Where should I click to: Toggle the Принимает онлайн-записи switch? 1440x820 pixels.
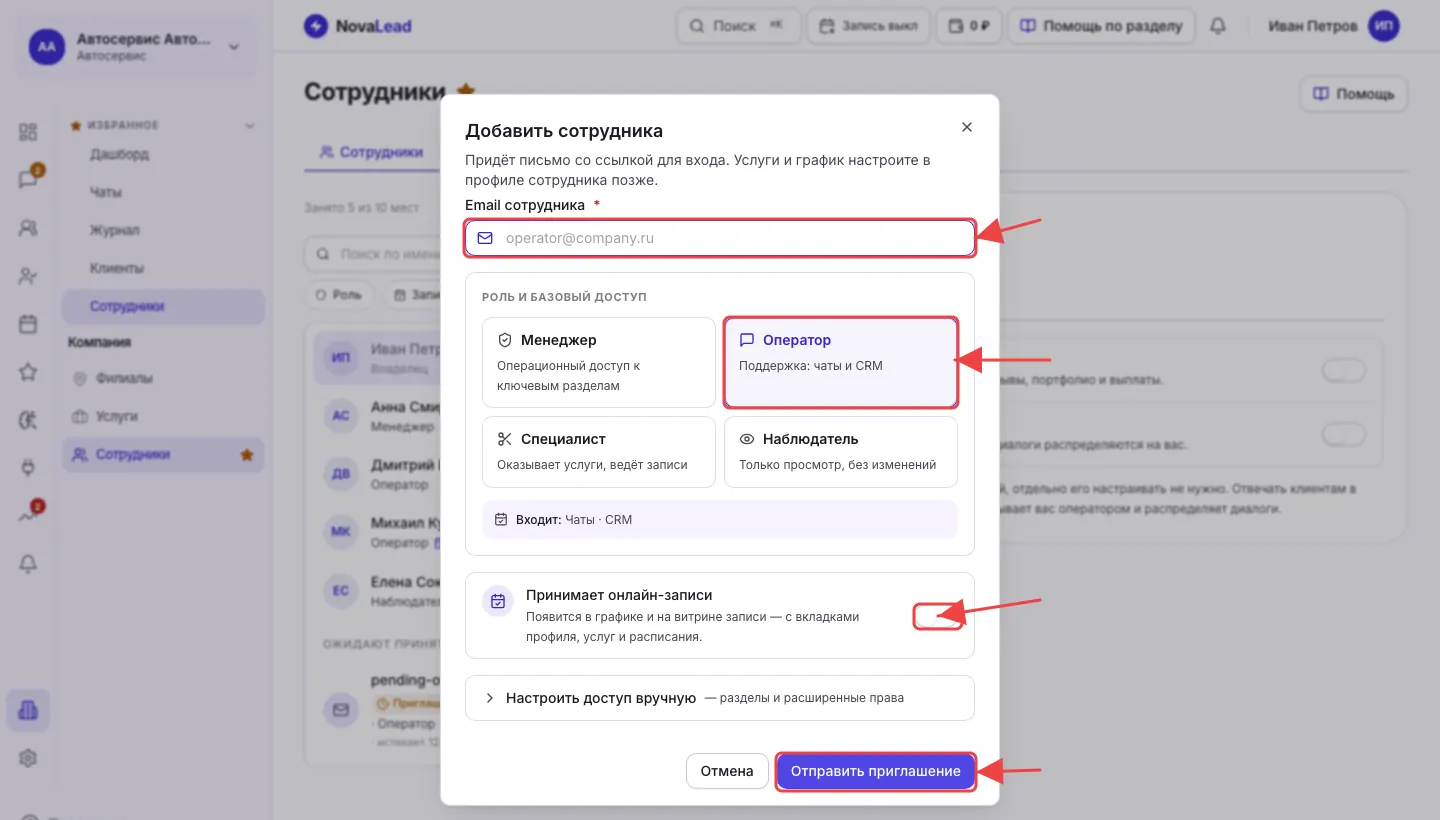coord(937,617)
